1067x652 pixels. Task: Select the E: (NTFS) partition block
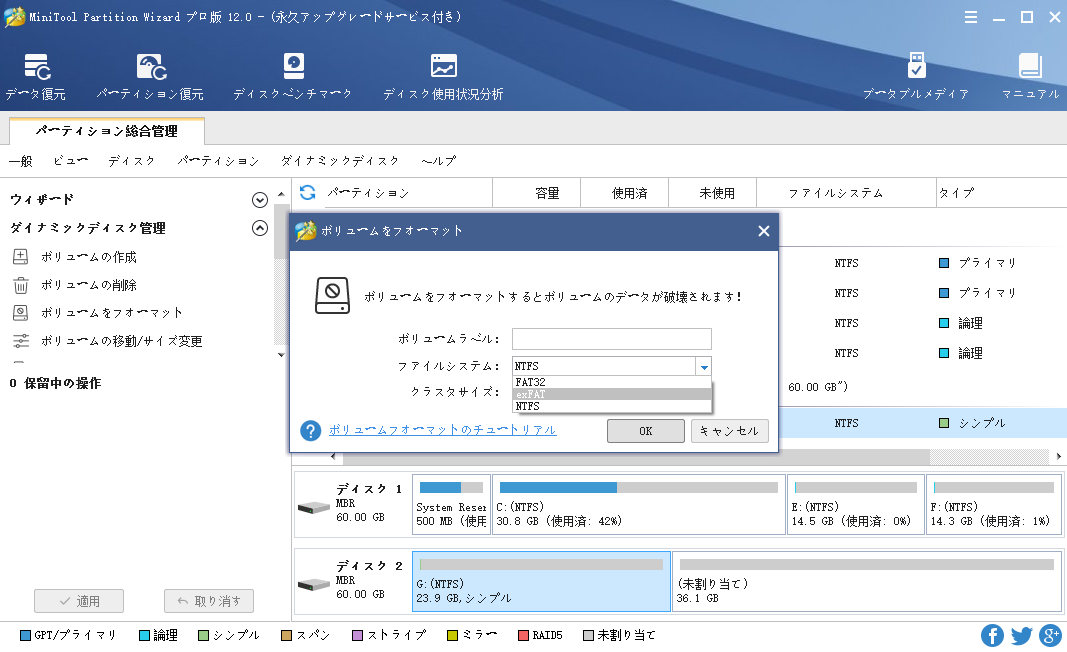tap(856, 504)
